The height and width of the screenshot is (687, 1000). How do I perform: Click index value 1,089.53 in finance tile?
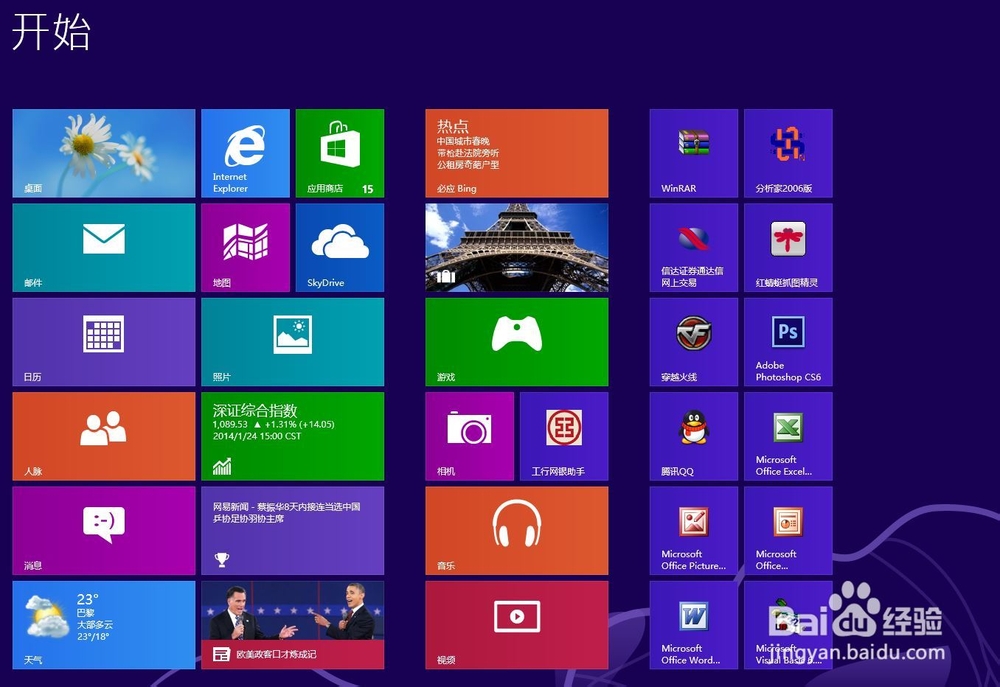(x=230, y=424)
